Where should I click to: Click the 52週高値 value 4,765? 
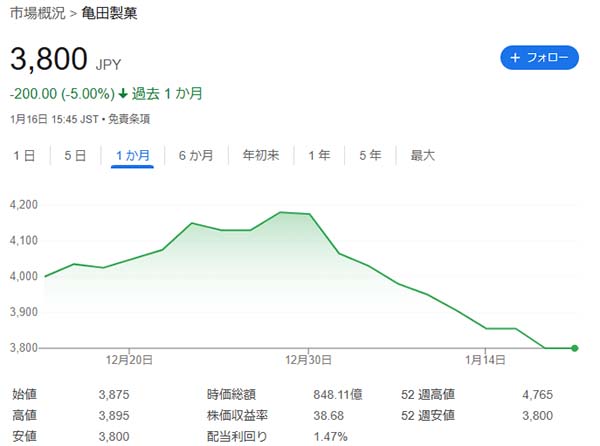[x=538, y=394]
